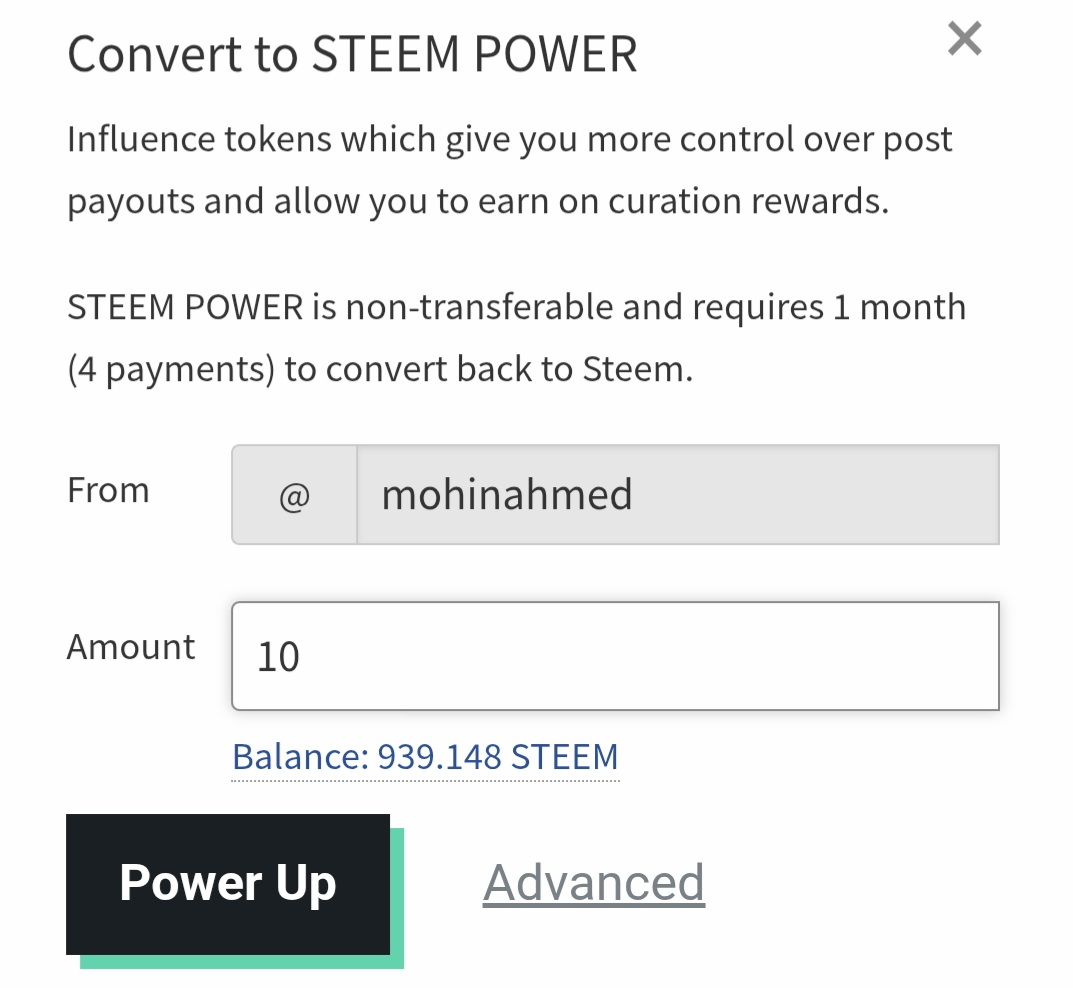1073x988 pixels.
Task: Click the From label
Action: pos(108,491)
